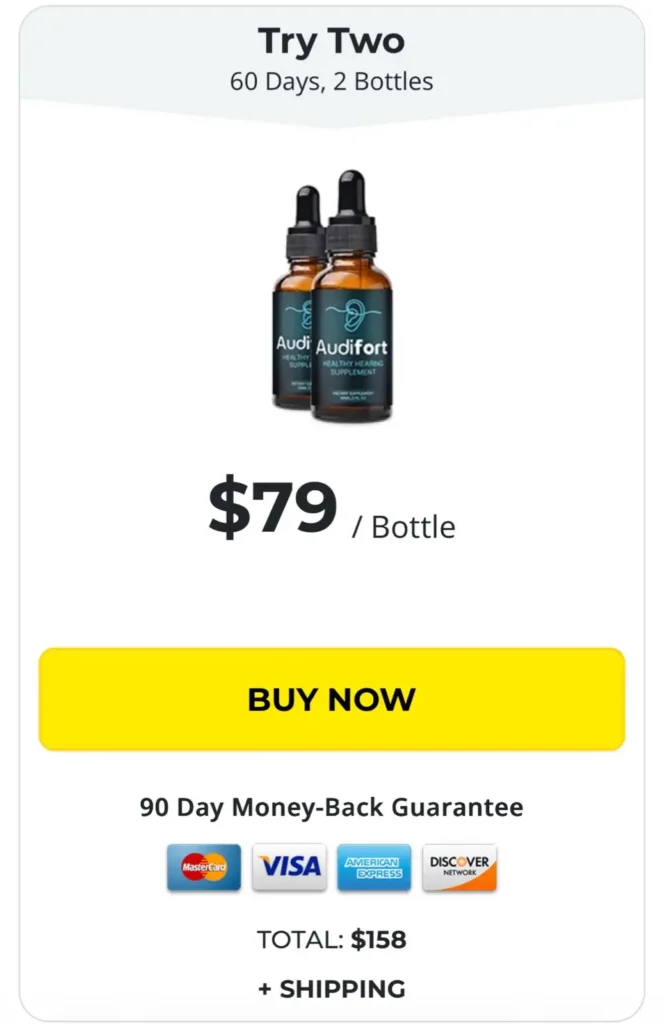Open the front Audifort bottle image

point(352,295)
